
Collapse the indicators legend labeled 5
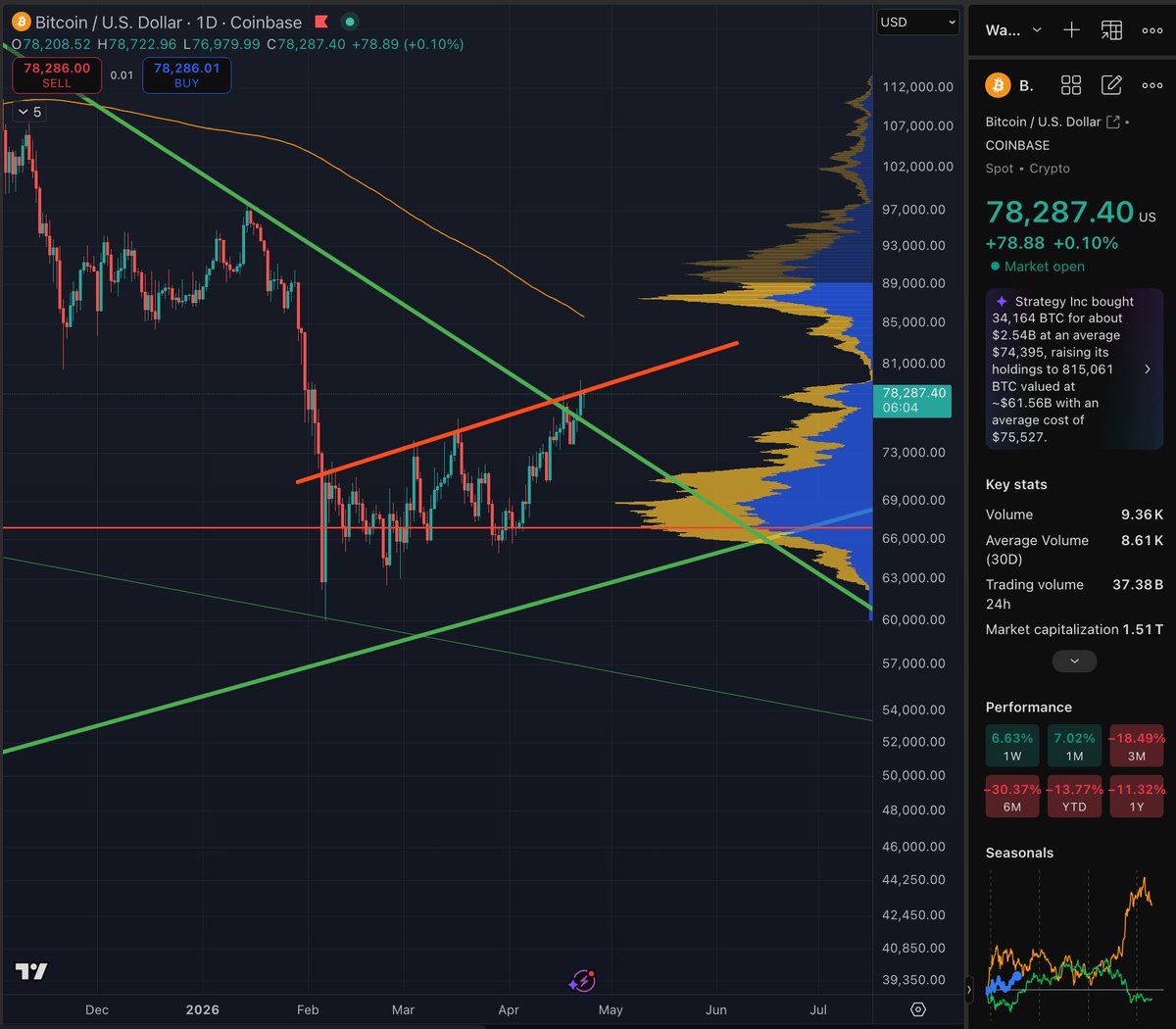[29, 112]
